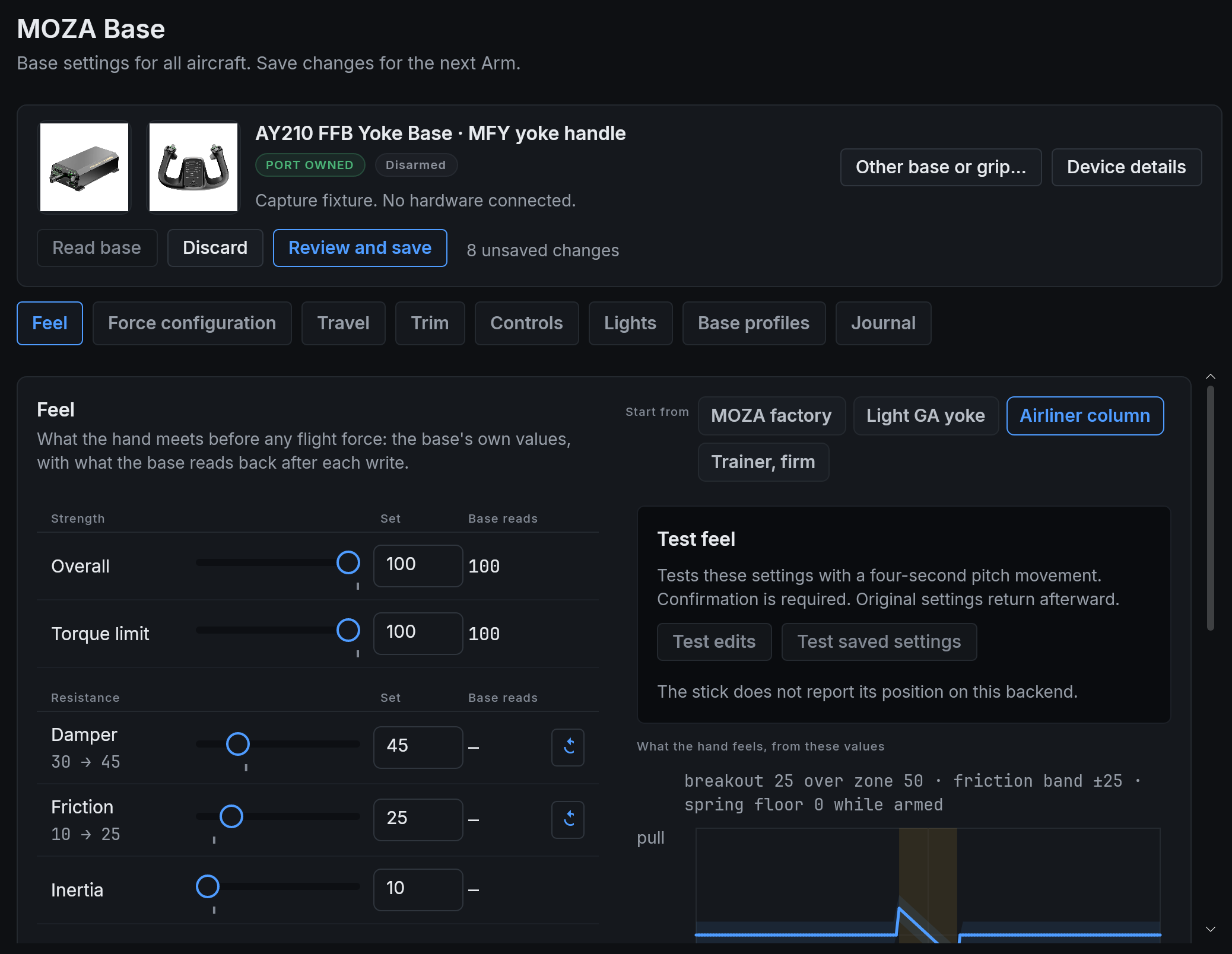Adjust the Inertia slider handle
Viewport: 1232px width, 954px height.
tap(208, 886)
